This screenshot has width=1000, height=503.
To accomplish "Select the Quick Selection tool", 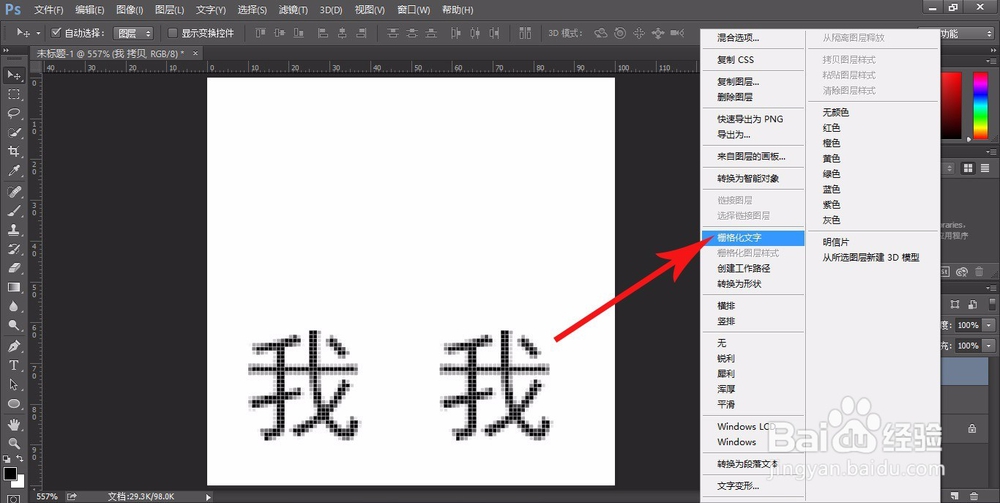I will click(x=14, y=133).
